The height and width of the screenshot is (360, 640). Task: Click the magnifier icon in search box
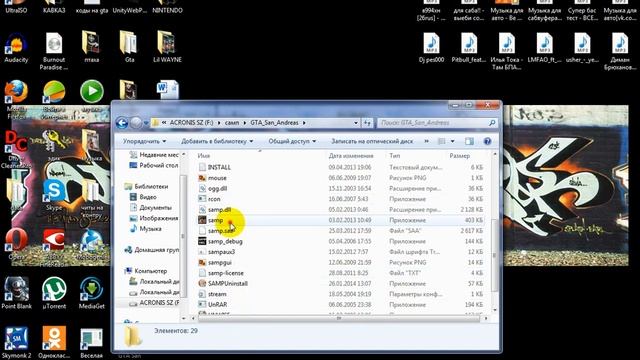click(x=492, y=123)
